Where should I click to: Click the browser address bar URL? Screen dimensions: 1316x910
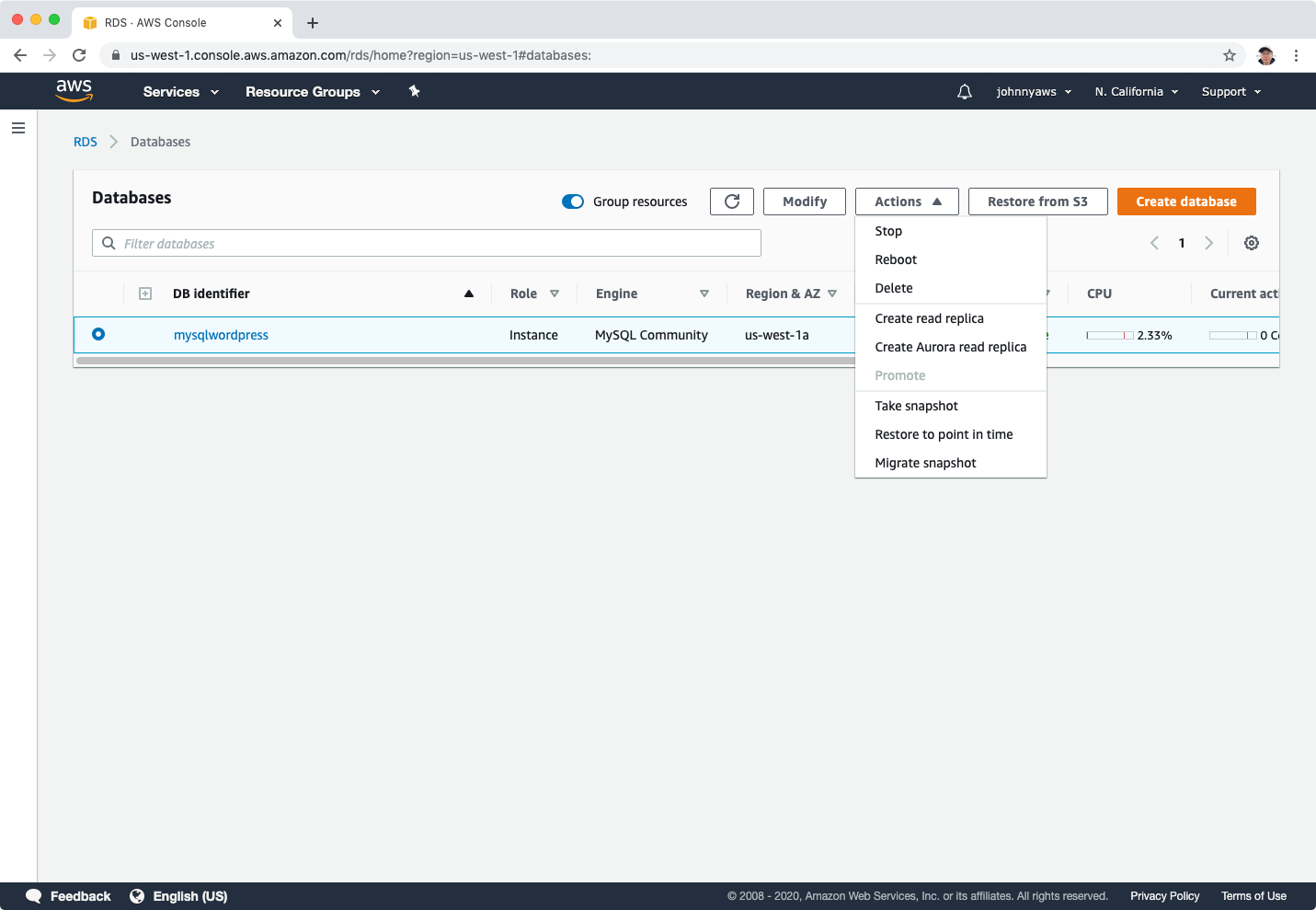point(360,55)
